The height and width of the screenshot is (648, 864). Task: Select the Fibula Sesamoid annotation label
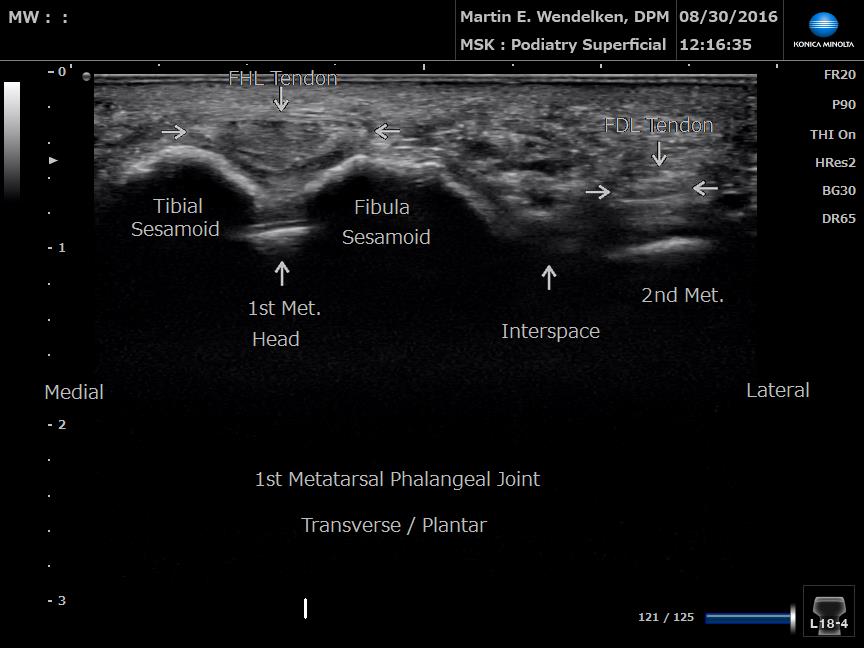point(385,222)
